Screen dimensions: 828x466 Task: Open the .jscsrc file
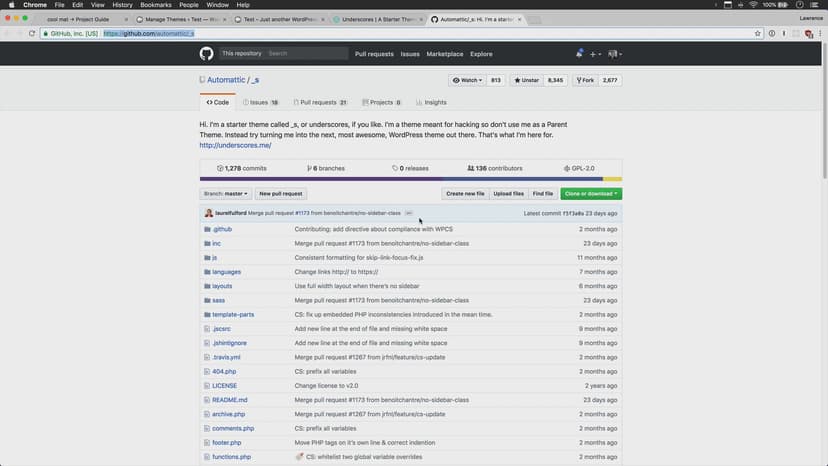coord(221,329)
